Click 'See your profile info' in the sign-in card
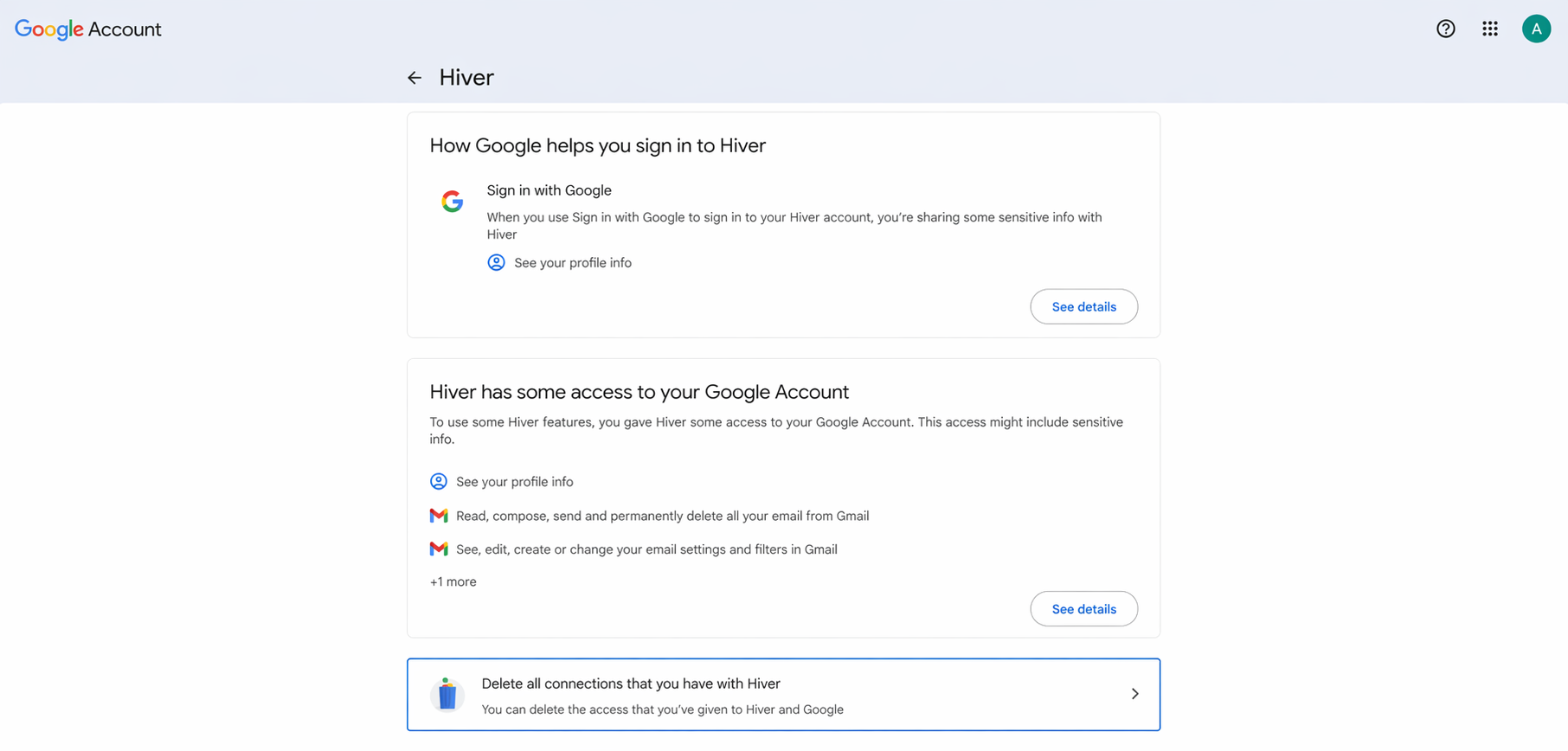 [x=573, y=263]
